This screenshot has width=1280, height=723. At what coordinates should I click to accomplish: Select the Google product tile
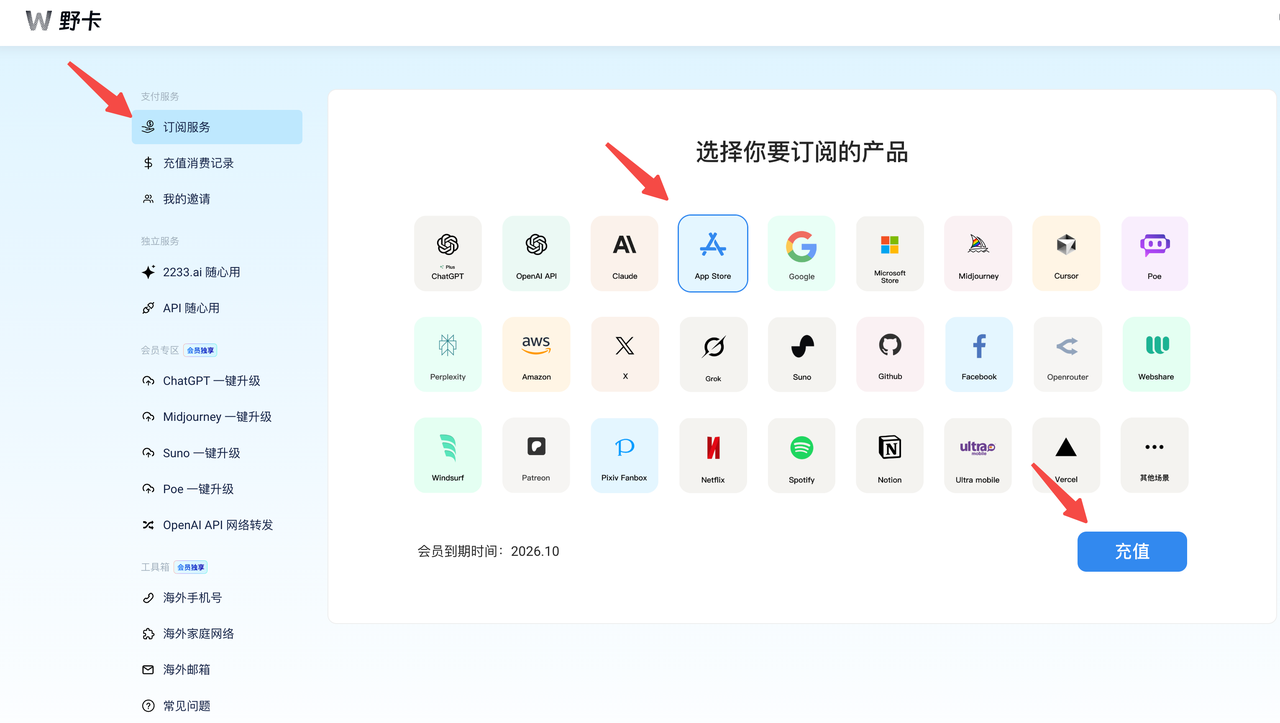[x=802, y=254]
